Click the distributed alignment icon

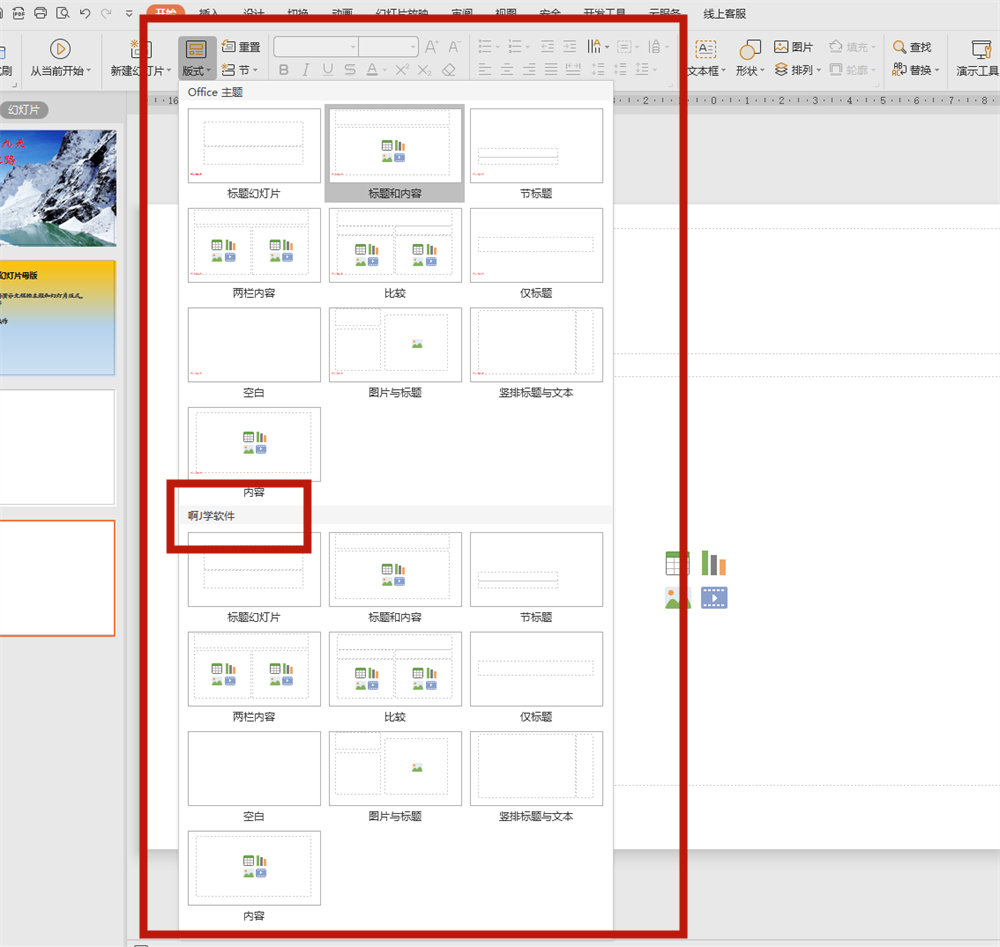pos(573,70)
